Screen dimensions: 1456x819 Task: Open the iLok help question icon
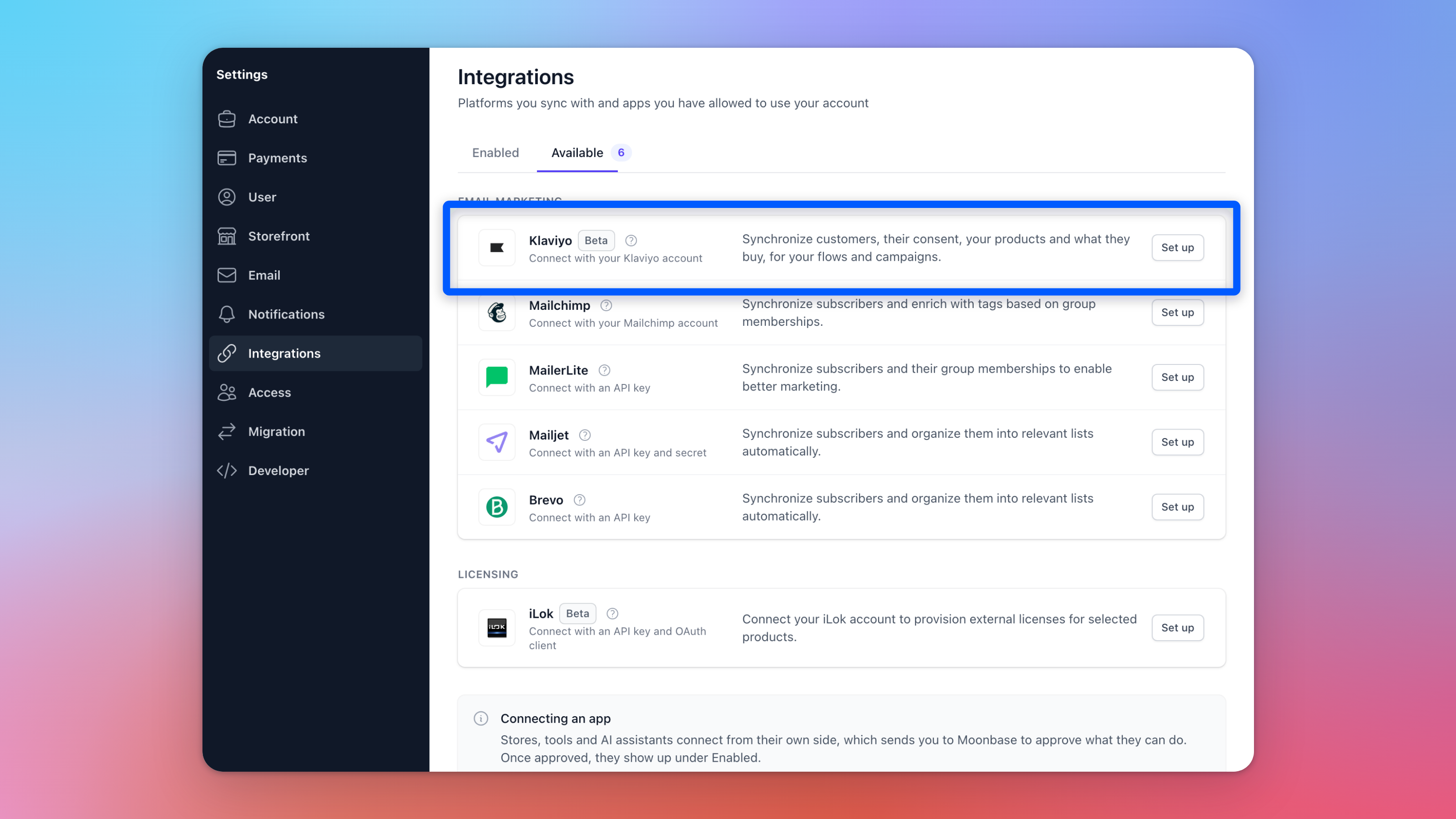[613, 614]
